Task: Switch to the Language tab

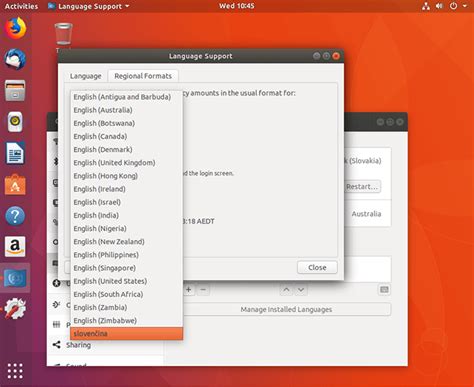Action: point(86,76)
